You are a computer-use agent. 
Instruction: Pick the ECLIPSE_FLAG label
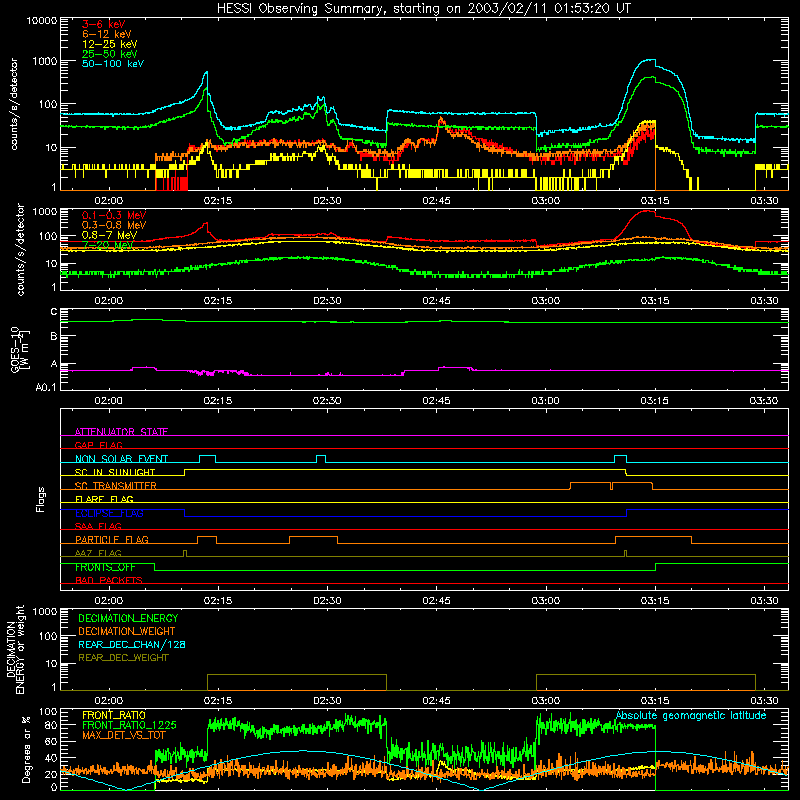109,513
